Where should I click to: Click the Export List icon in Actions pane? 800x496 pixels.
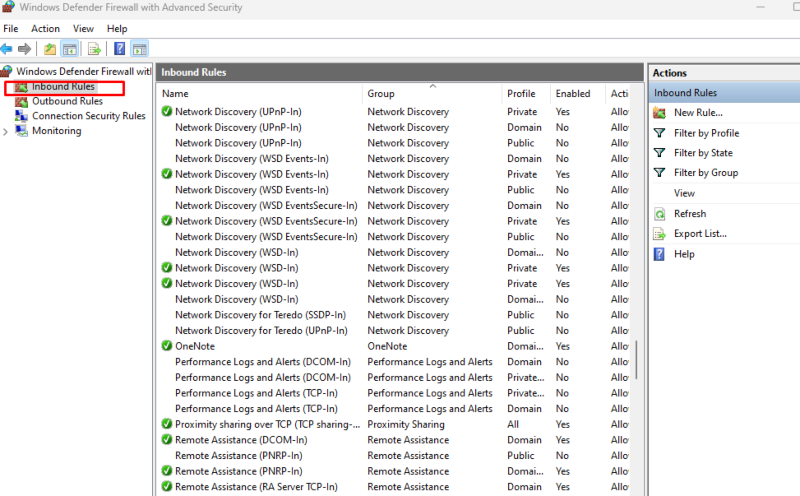[x=660, y=234]
